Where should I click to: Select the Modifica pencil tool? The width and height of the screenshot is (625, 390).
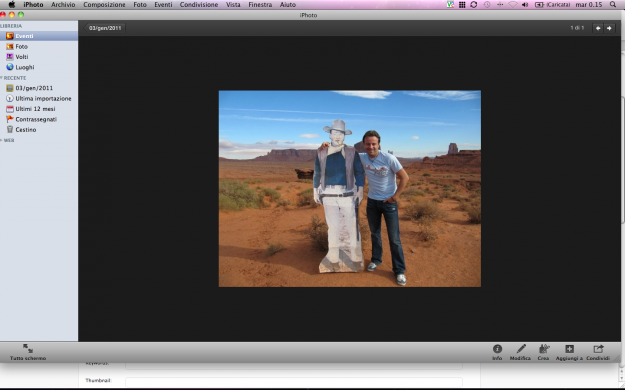tap(520, 353)
